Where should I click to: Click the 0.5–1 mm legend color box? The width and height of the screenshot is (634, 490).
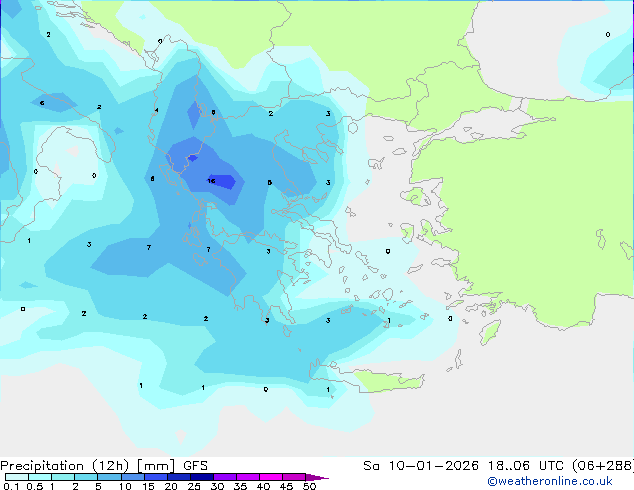(x=40, y=477)
